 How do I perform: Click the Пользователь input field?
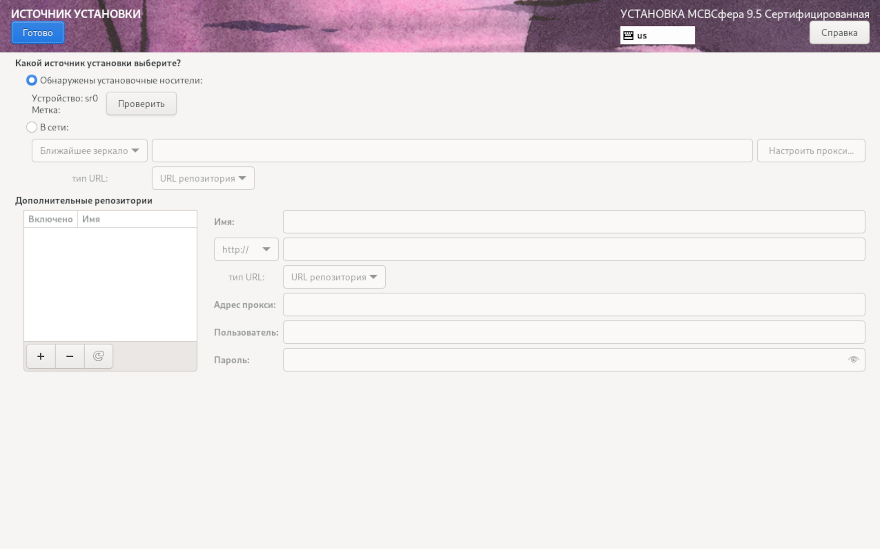coord(574,332)
